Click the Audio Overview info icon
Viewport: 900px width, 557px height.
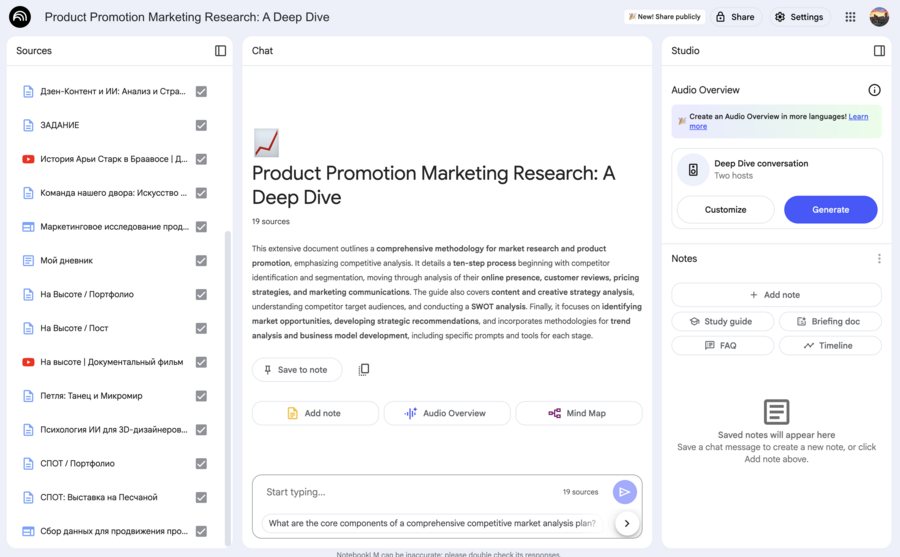(874, 90)
